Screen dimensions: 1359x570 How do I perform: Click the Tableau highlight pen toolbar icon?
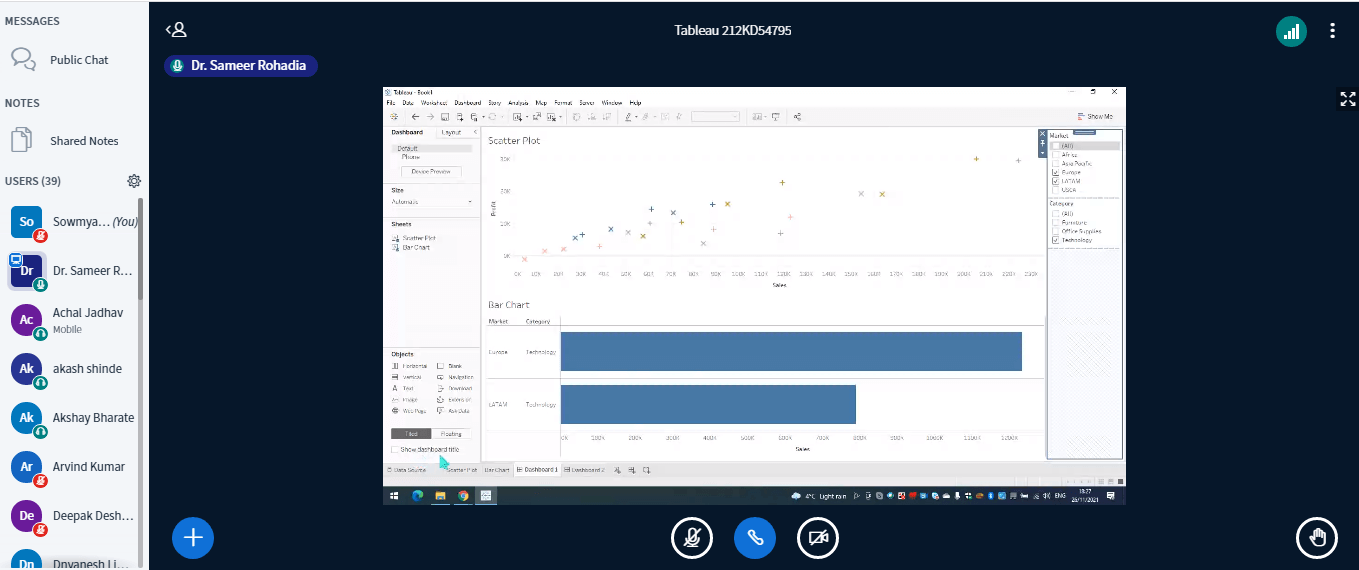click(629, 117)
